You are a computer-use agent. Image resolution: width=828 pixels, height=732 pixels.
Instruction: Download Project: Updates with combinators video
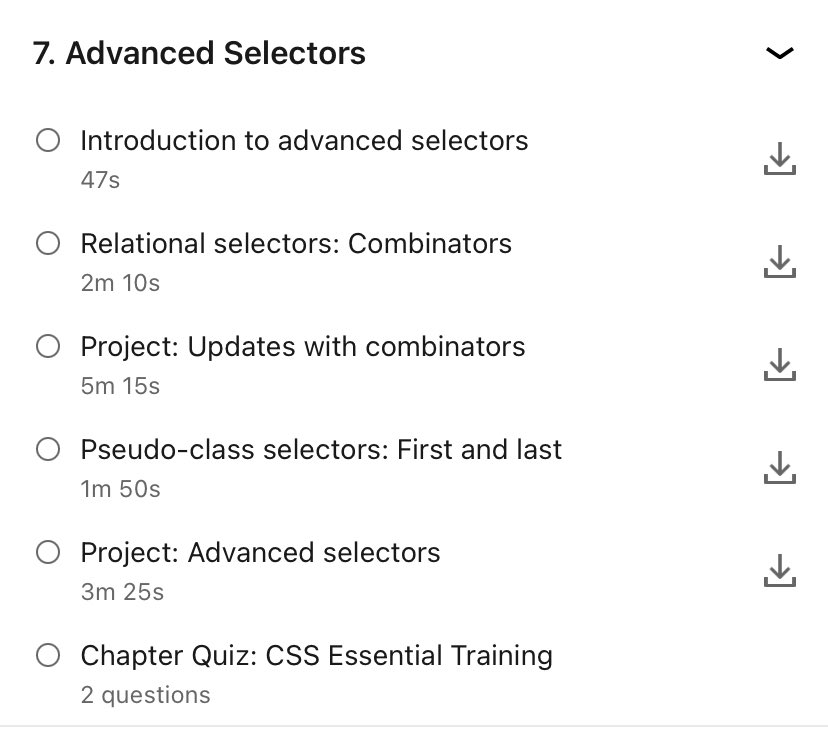click(779, 364)
